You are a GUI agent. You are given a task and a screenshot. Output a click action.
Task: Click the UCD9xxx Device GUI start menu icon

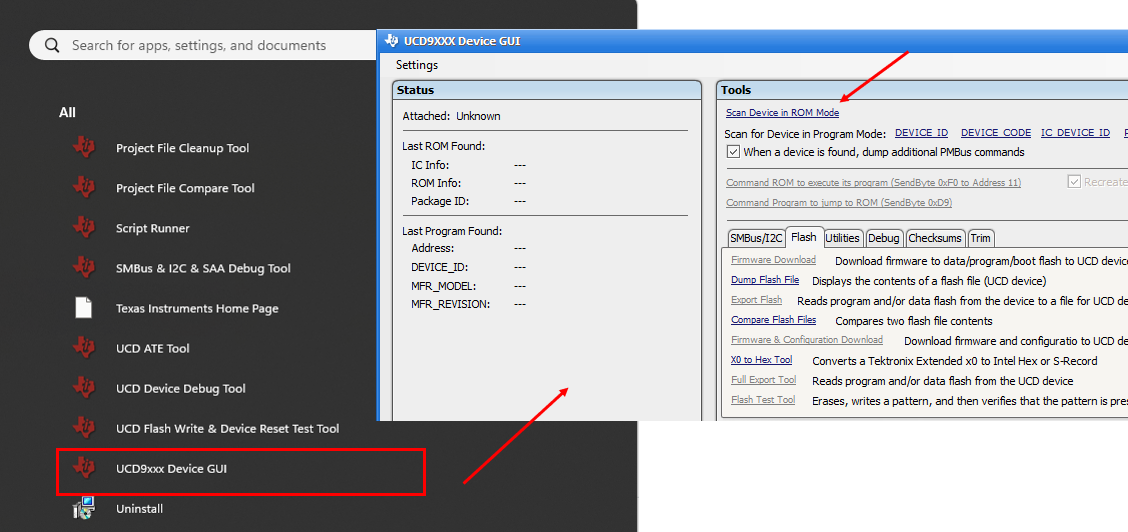pyautogui.click(x=84, y=469)
